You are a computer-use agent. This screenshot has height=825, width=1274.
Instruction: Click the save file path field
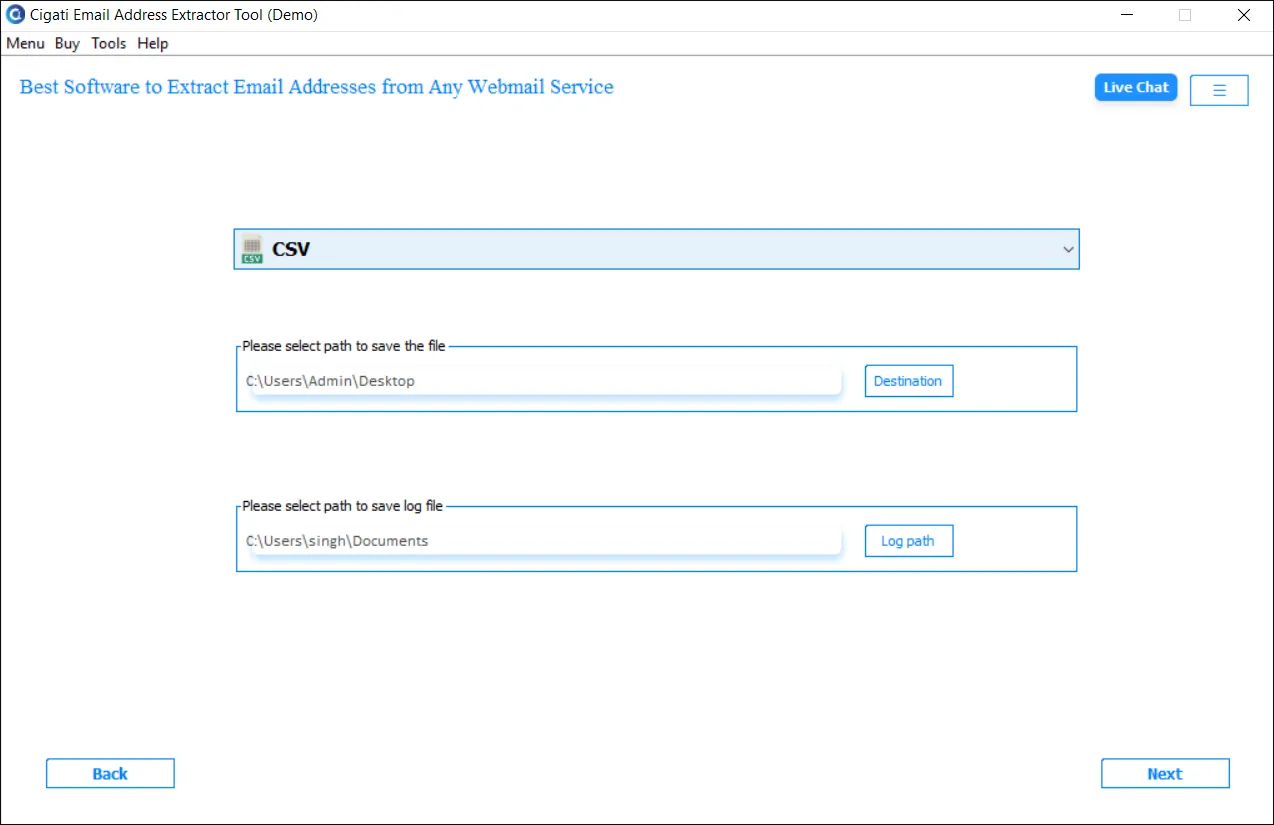point(545,381)
